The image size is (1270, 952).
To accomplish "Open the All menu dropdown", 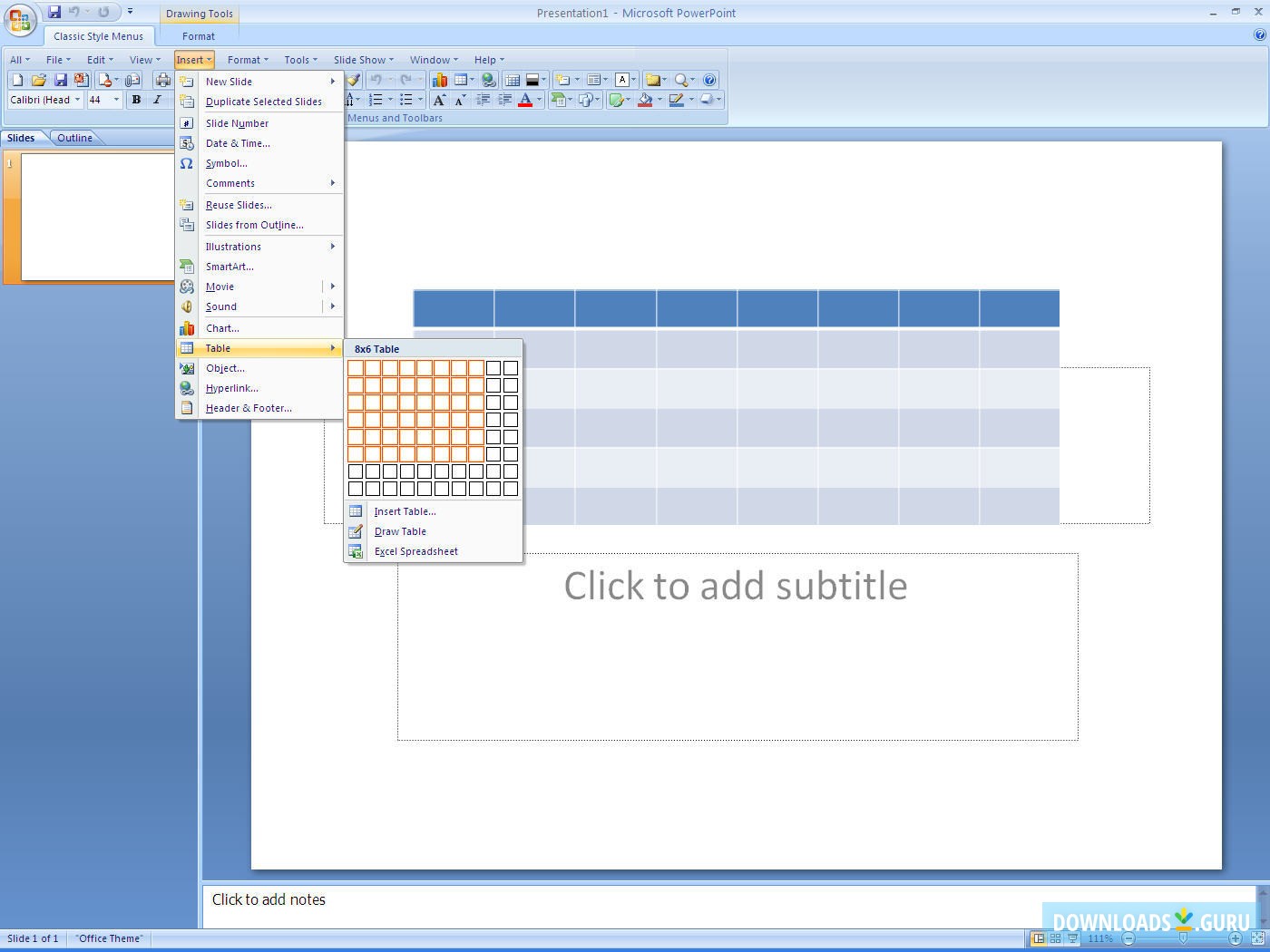I will (x=19, y=60).
